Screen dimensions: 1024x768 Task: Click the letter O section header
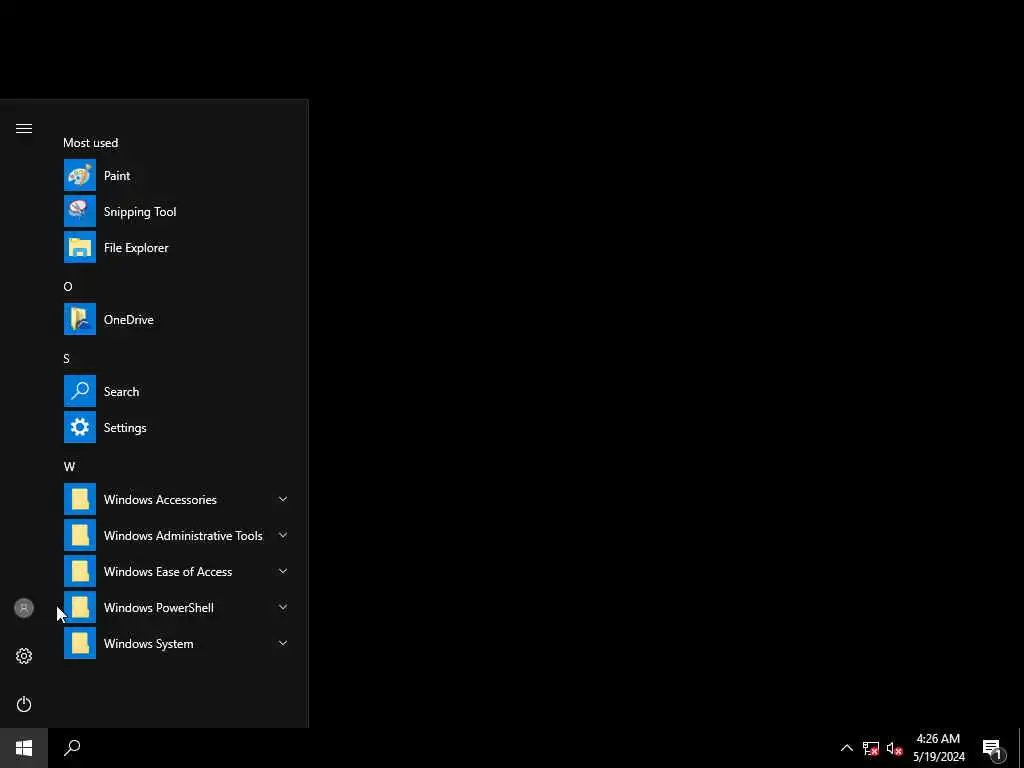tap(68, 286)
